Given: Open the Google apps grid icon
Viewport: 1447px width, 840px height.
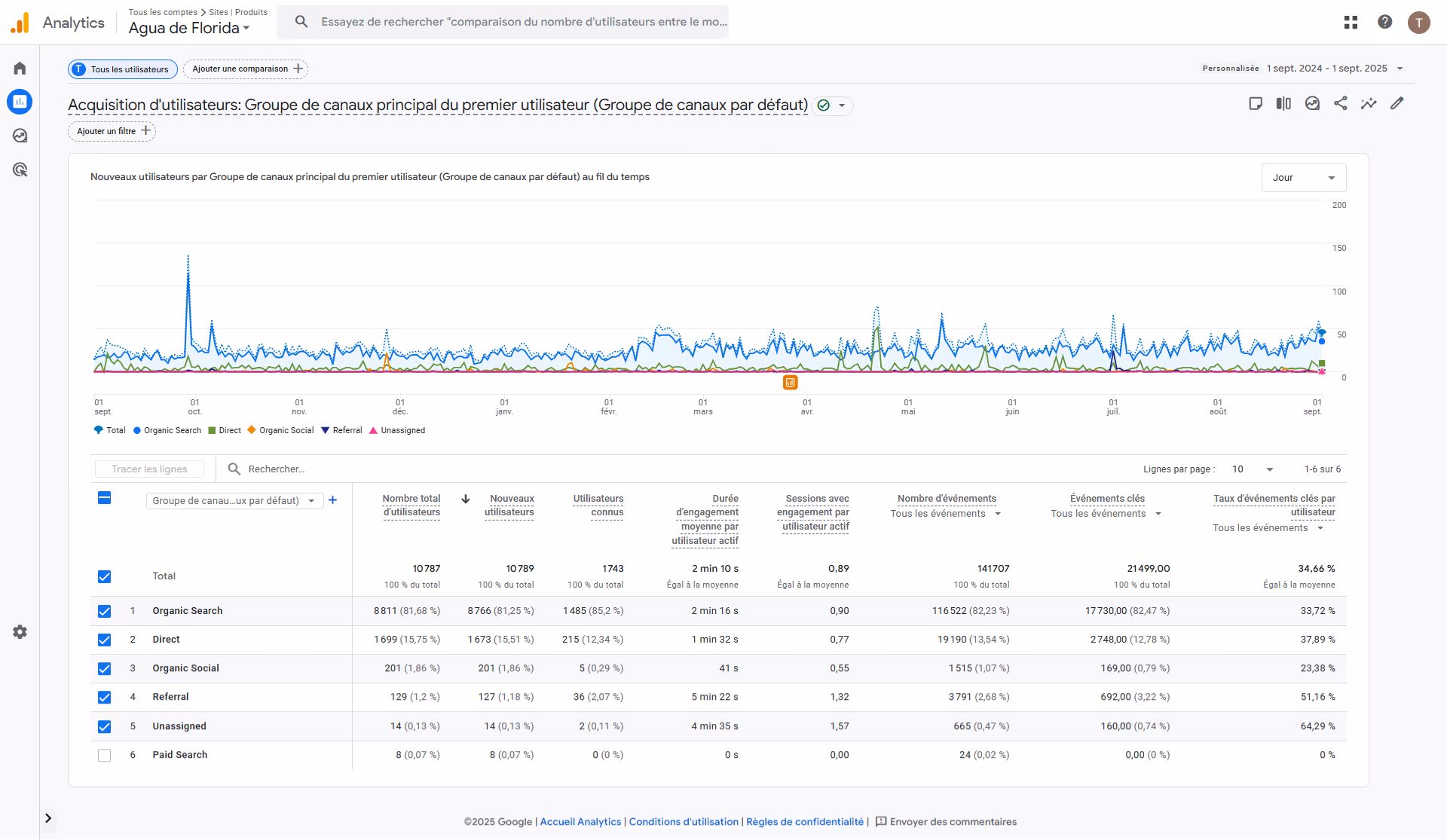Looking at the screenshot, I should tap(1351, 22).
